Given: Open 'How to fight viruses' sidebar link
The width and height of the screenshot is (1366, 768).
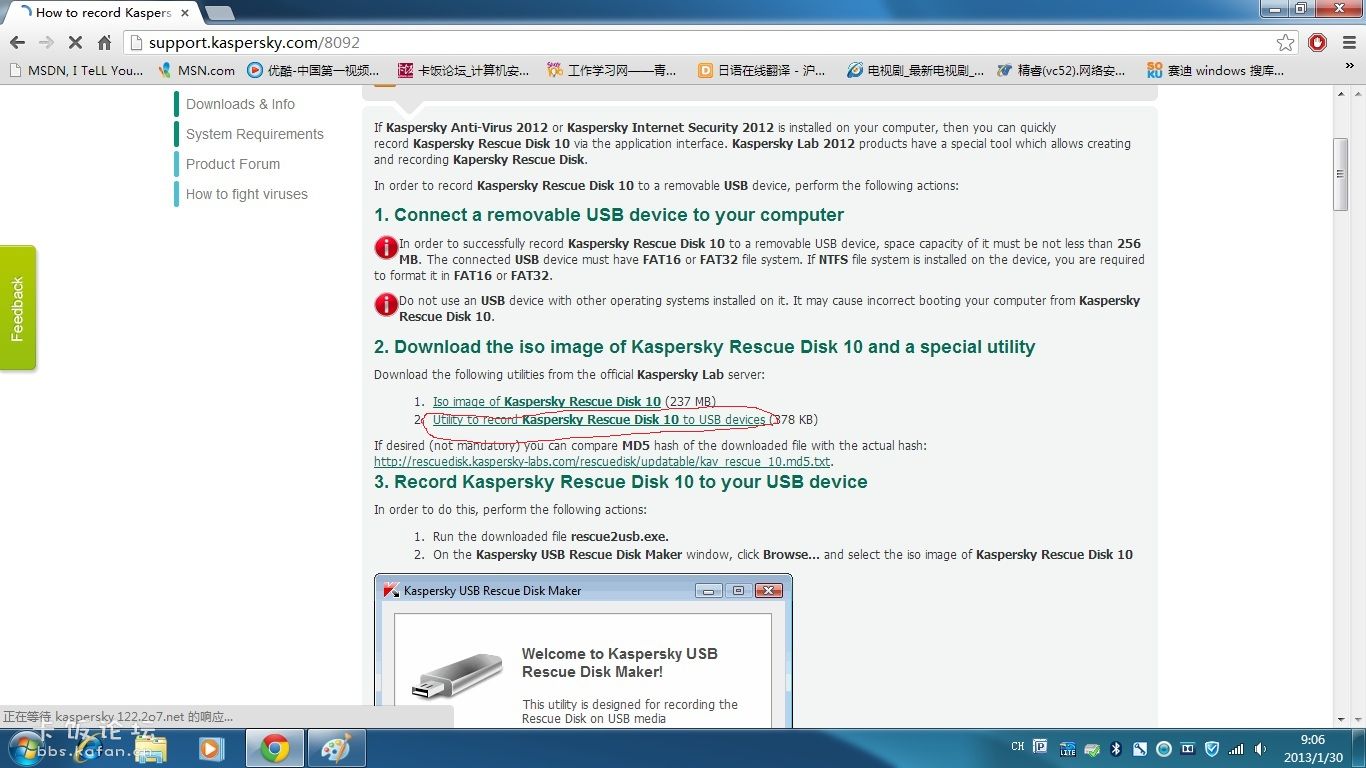Looking at the screenshot, I should point(246,194).
